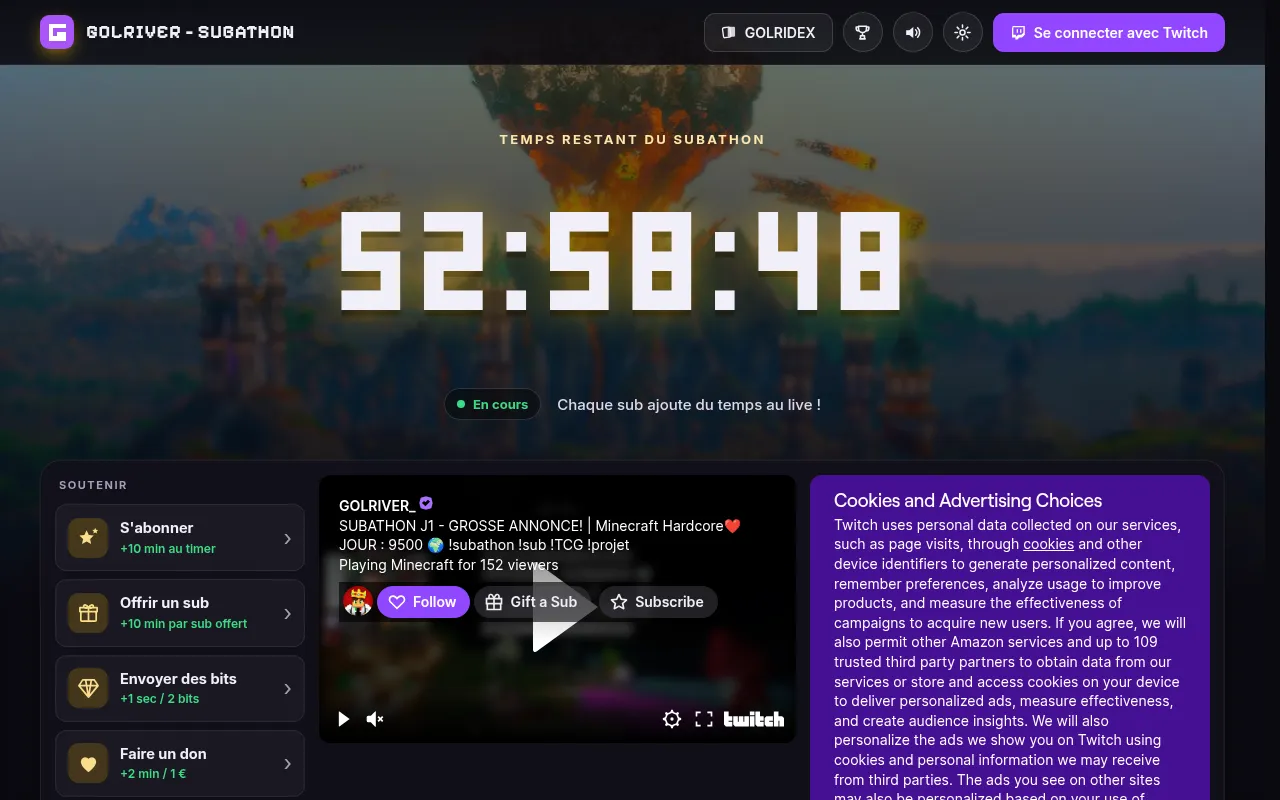Click the heart icon beside Faire un don
This screenshot has width=1280, height=800.
coord(88,763)
